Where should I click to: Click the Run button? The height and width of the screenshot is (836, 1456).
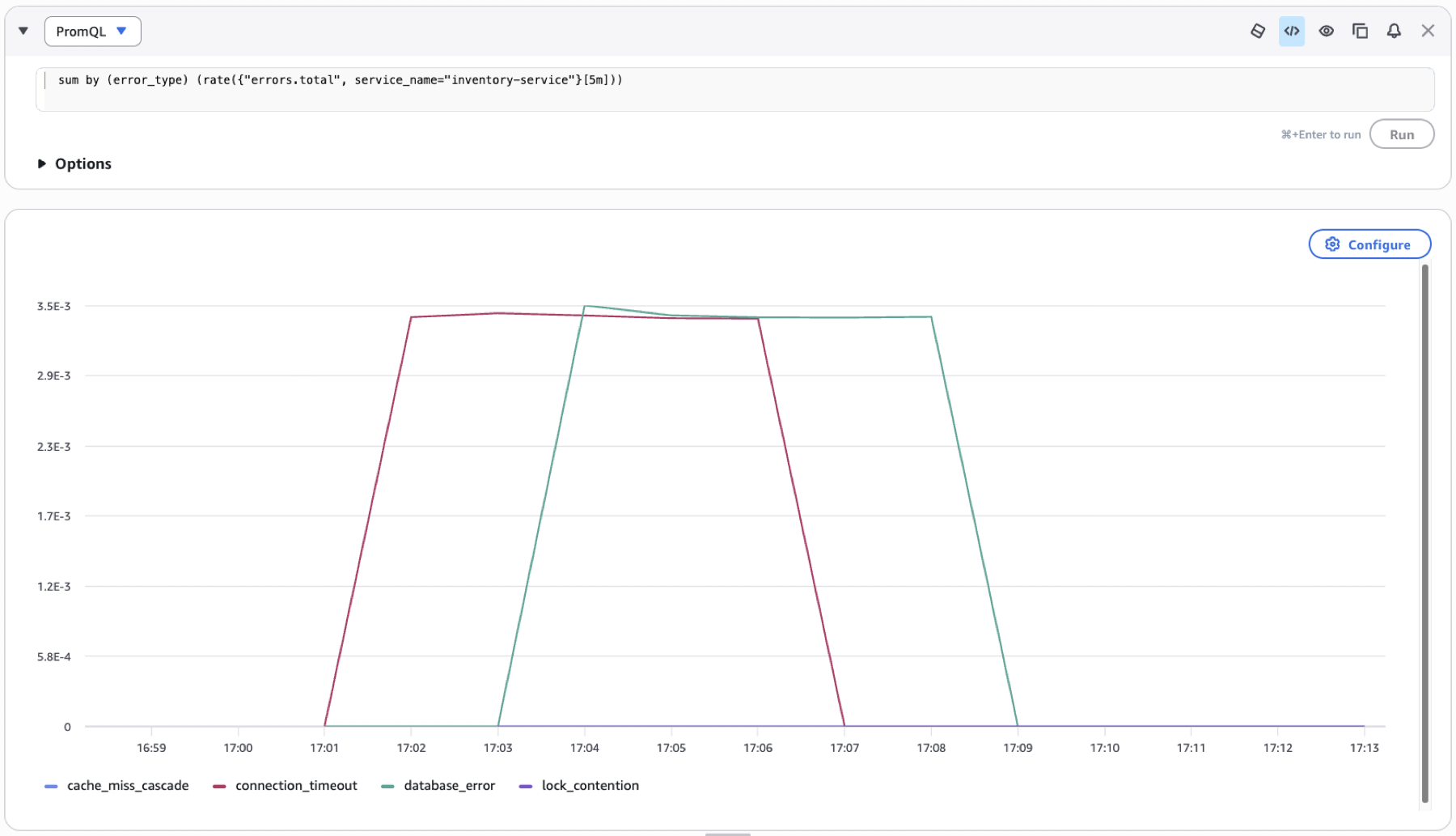(1402, 134)
